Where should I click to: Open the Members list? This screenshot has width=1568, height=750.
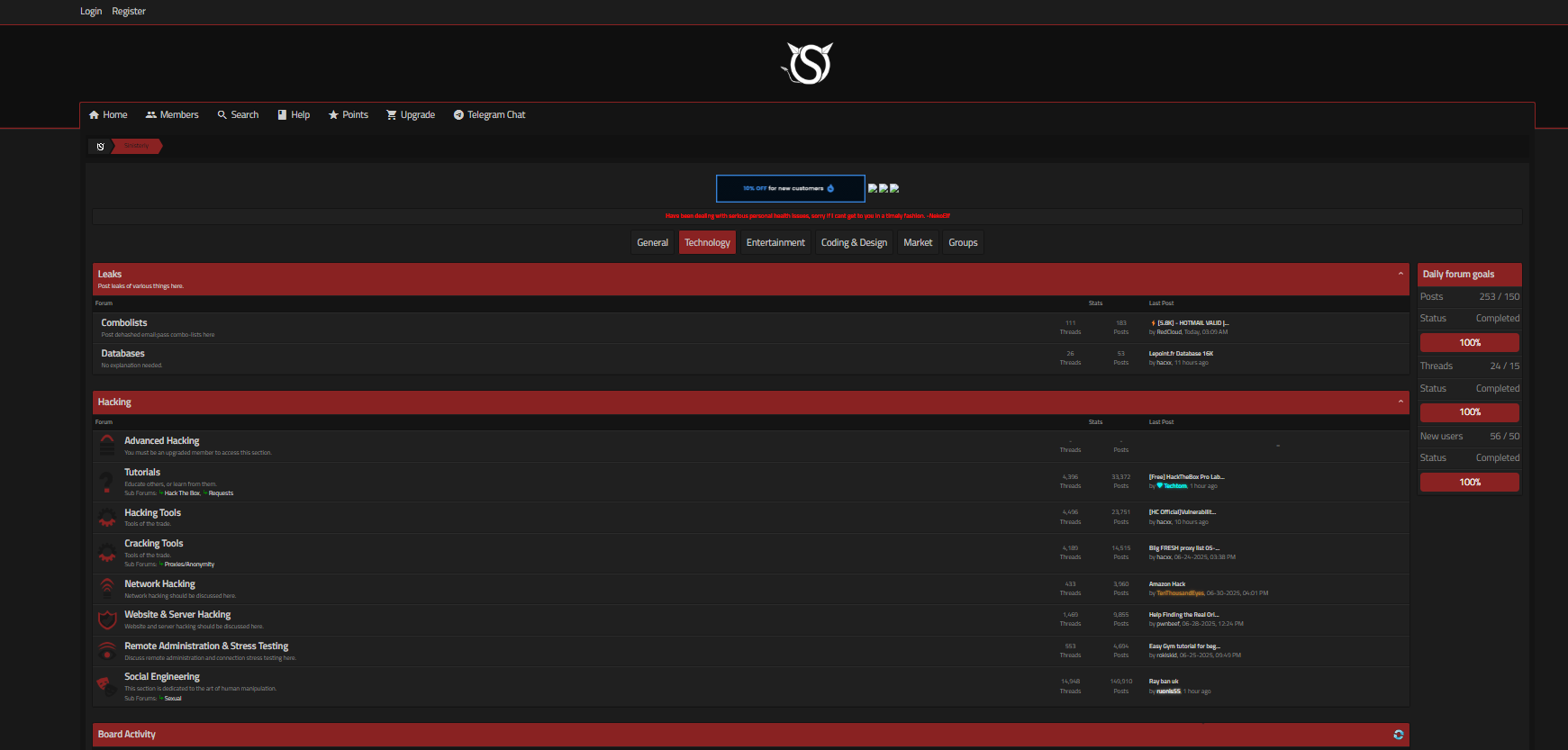pos(172,115)
